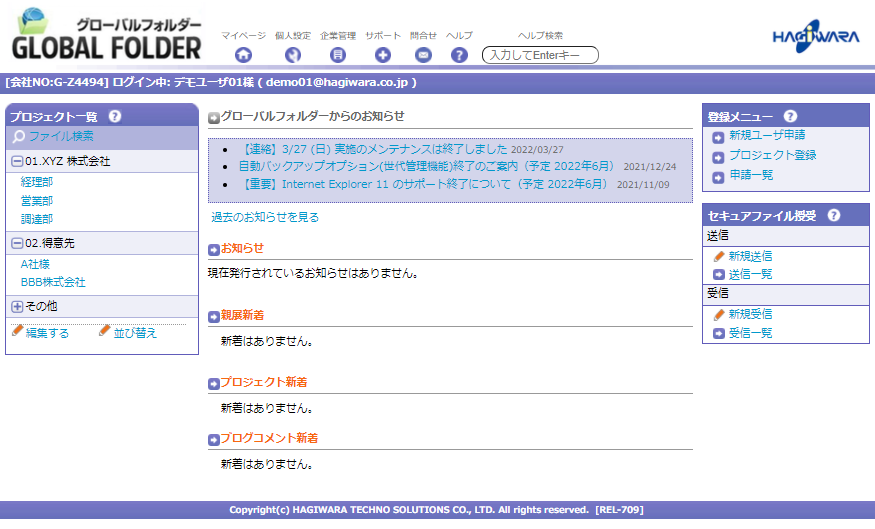The height and width of the screenshot is (529, 875).
Task: Open the support plus icon
Action: pyautogui.click(x=382, y=55)
